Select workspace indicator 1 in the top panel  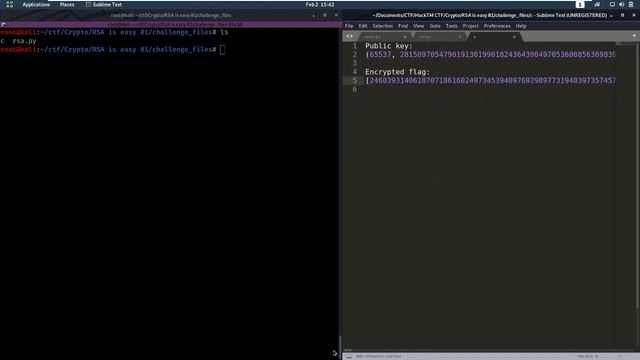[580, 4]
